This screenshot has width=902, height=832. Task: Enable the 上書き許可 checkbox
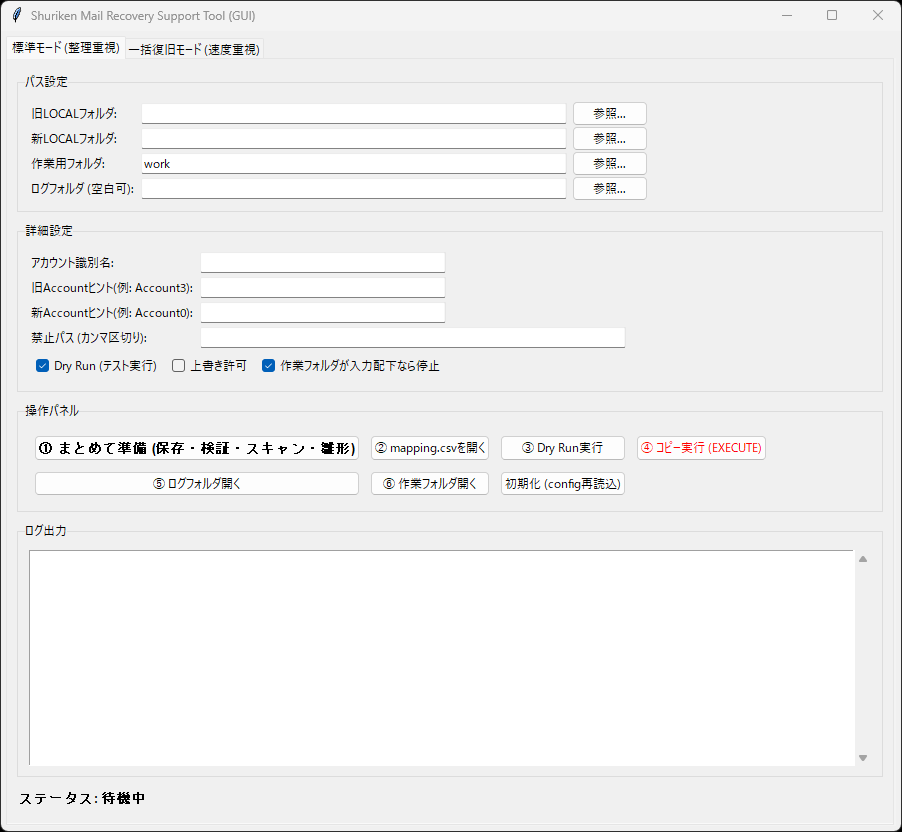[179, 366]
